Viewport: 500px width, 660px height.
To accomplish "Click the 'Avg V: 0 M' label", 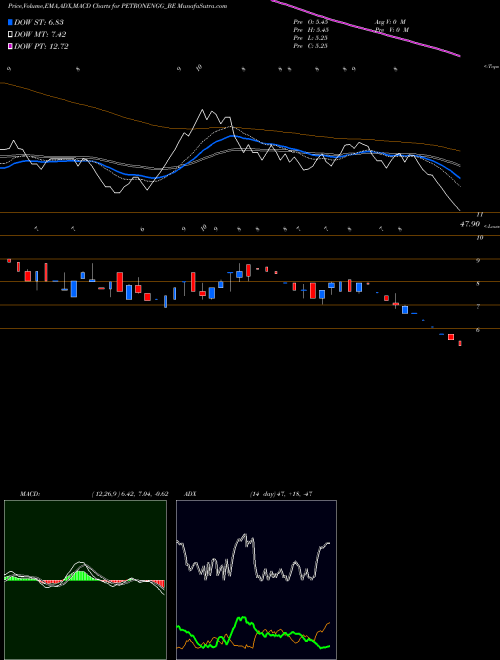I will pos(390,22).
